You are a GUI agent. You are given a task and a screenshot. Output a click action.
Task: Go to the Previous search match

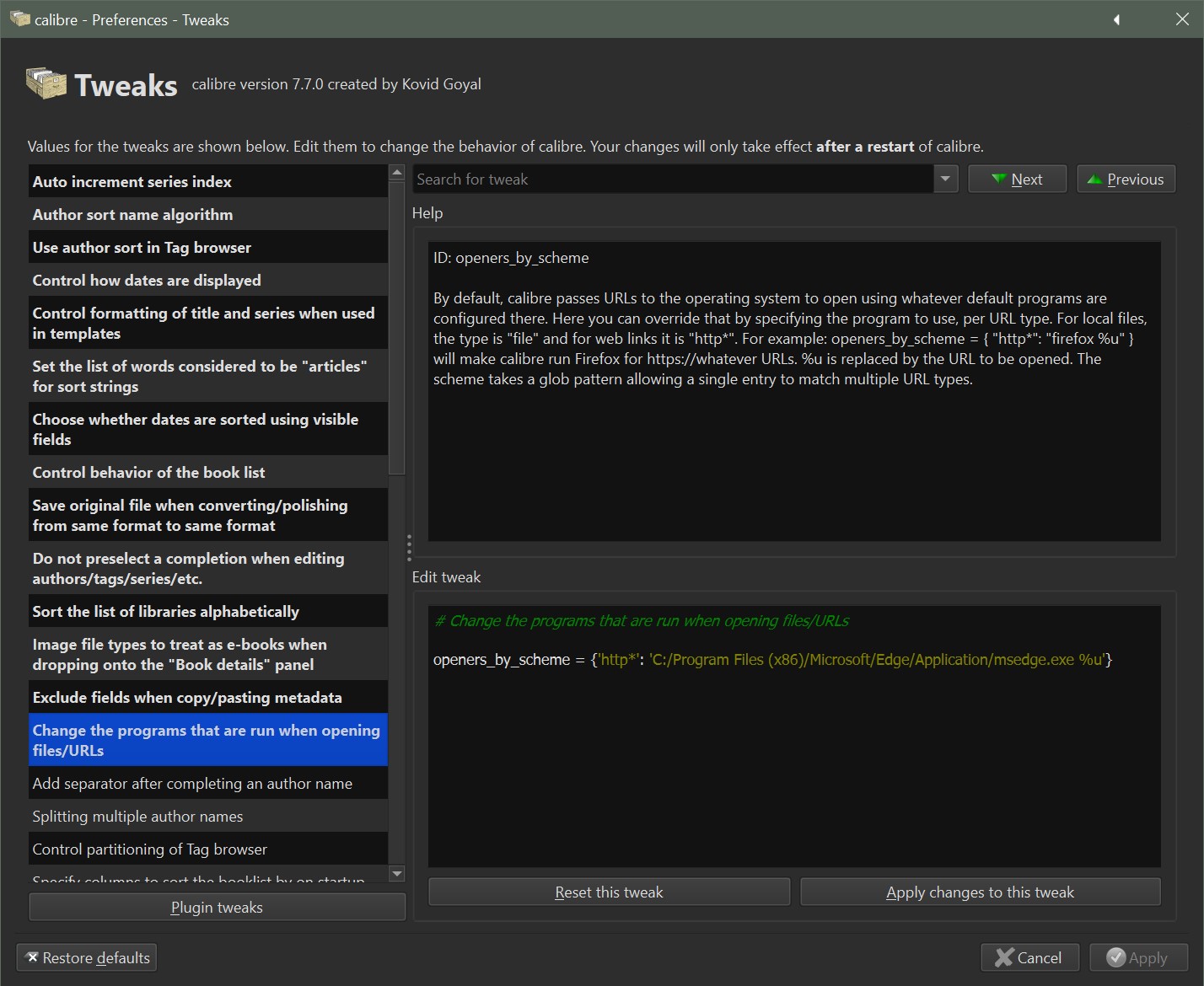click(x=1126, y=179)
